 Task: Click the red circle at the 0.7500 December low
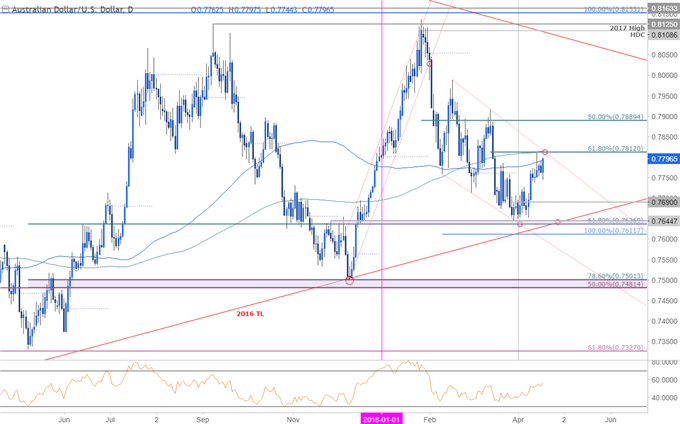point(350,280)
